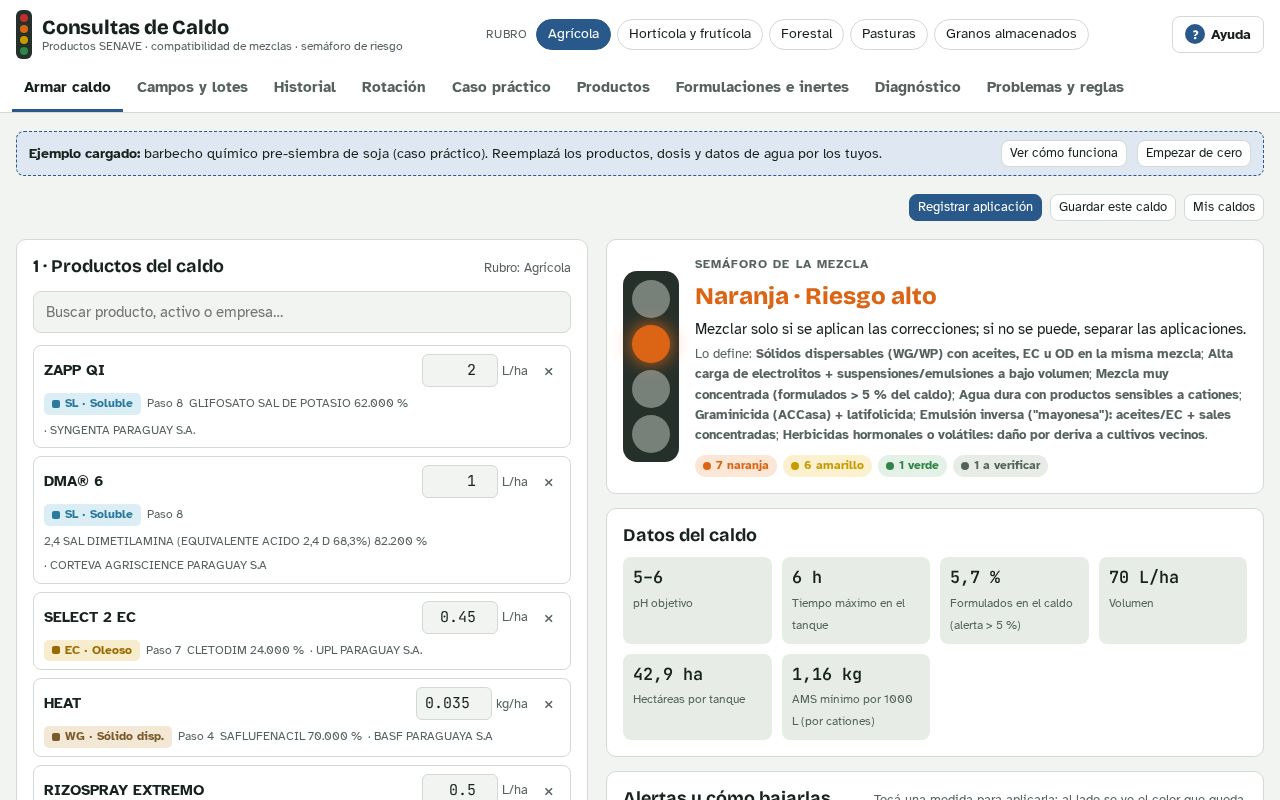
Task: Click Guardar este caldo button
Action: [1113, 207]
